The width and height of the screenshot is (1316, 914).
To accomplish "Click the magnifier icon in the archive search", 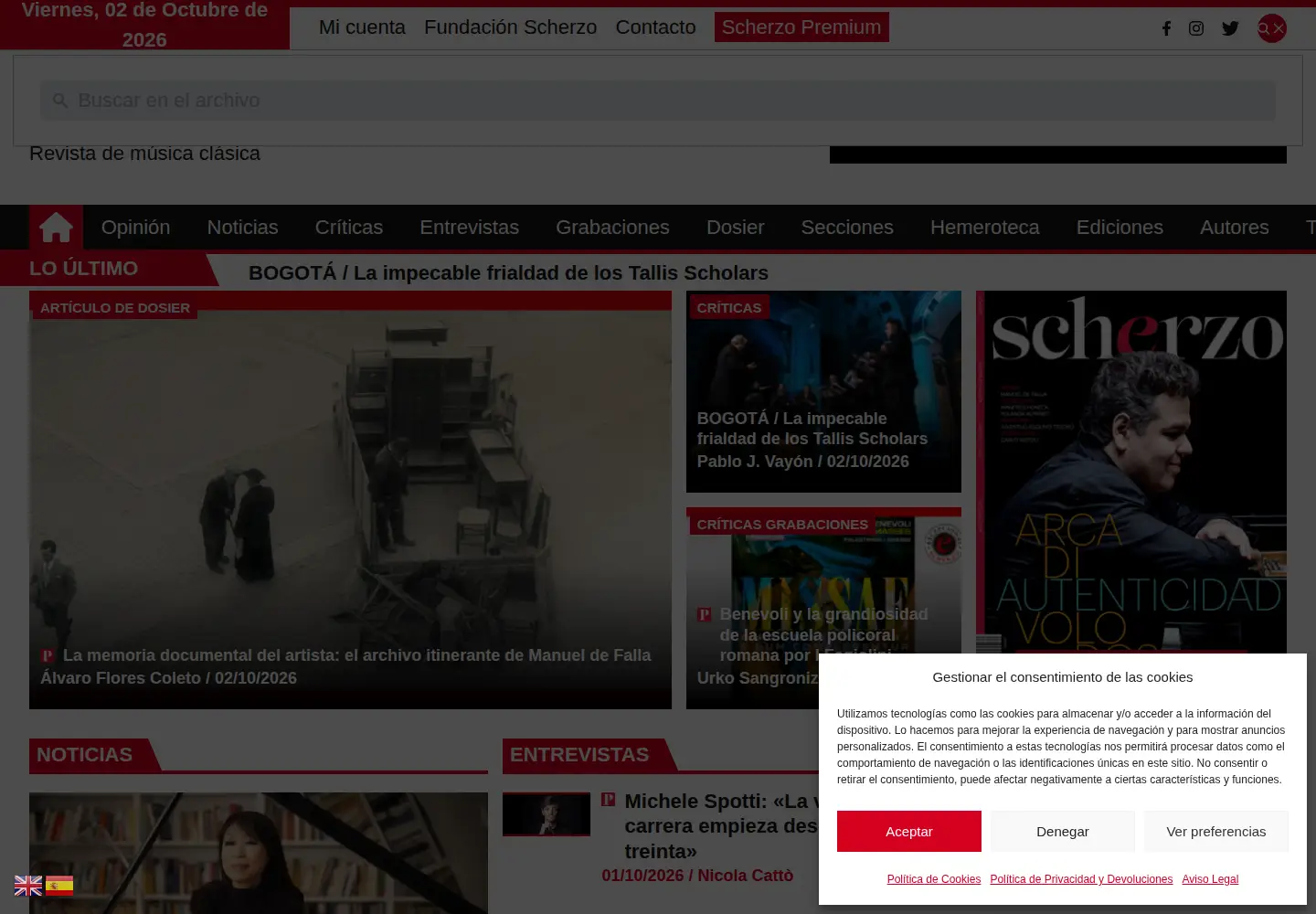I will [x=60, y=101].
